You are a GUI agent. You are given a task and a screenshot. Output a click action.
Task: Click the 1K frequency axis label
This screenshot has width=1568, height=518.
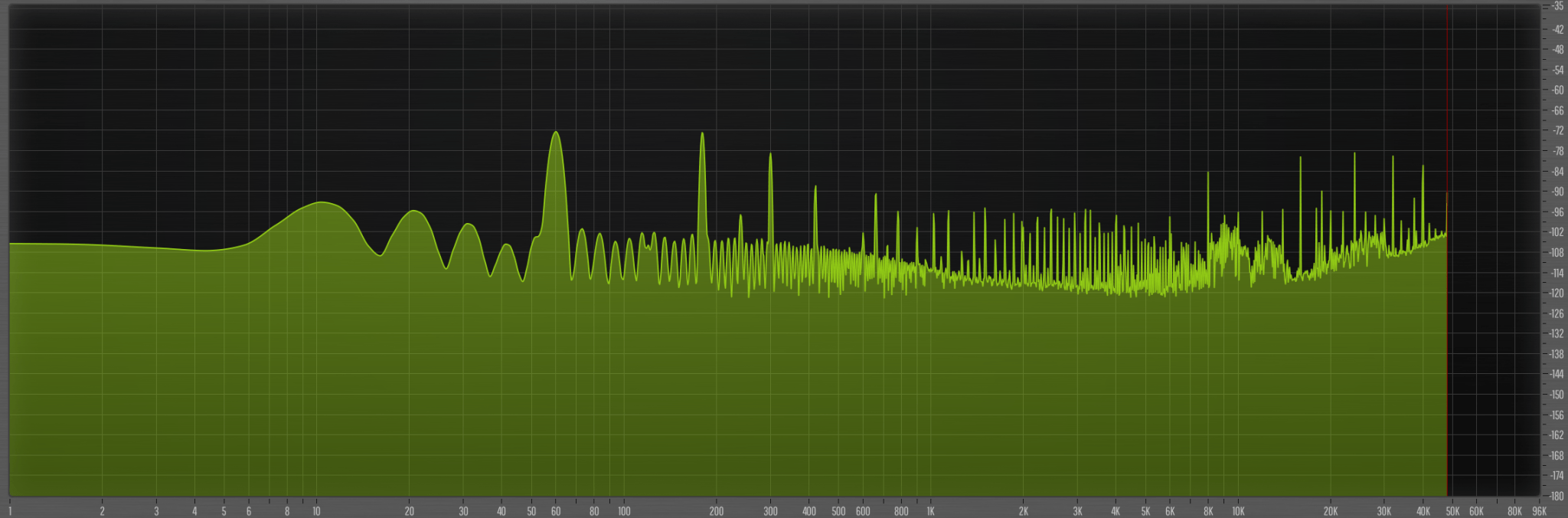930,511
